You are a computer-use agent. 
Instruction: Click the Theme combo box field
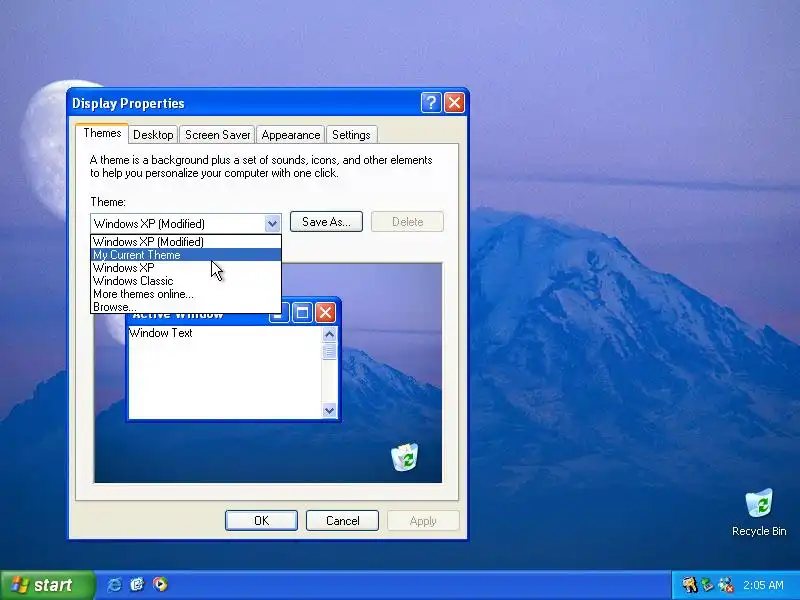coord(186,223)
